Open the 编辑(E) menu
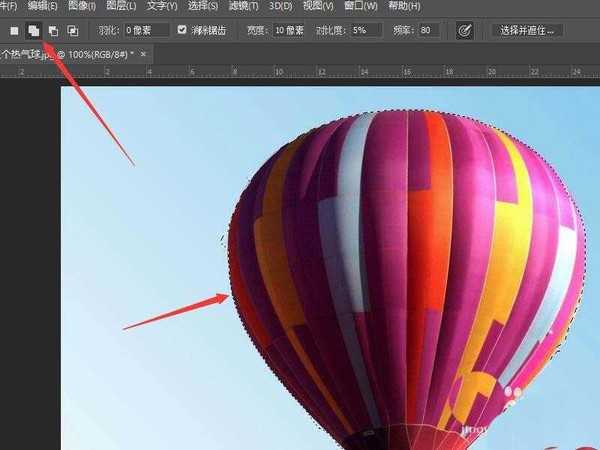Image resolution: width=600 pixels, height=450 pixels. [x=44, y=7]
